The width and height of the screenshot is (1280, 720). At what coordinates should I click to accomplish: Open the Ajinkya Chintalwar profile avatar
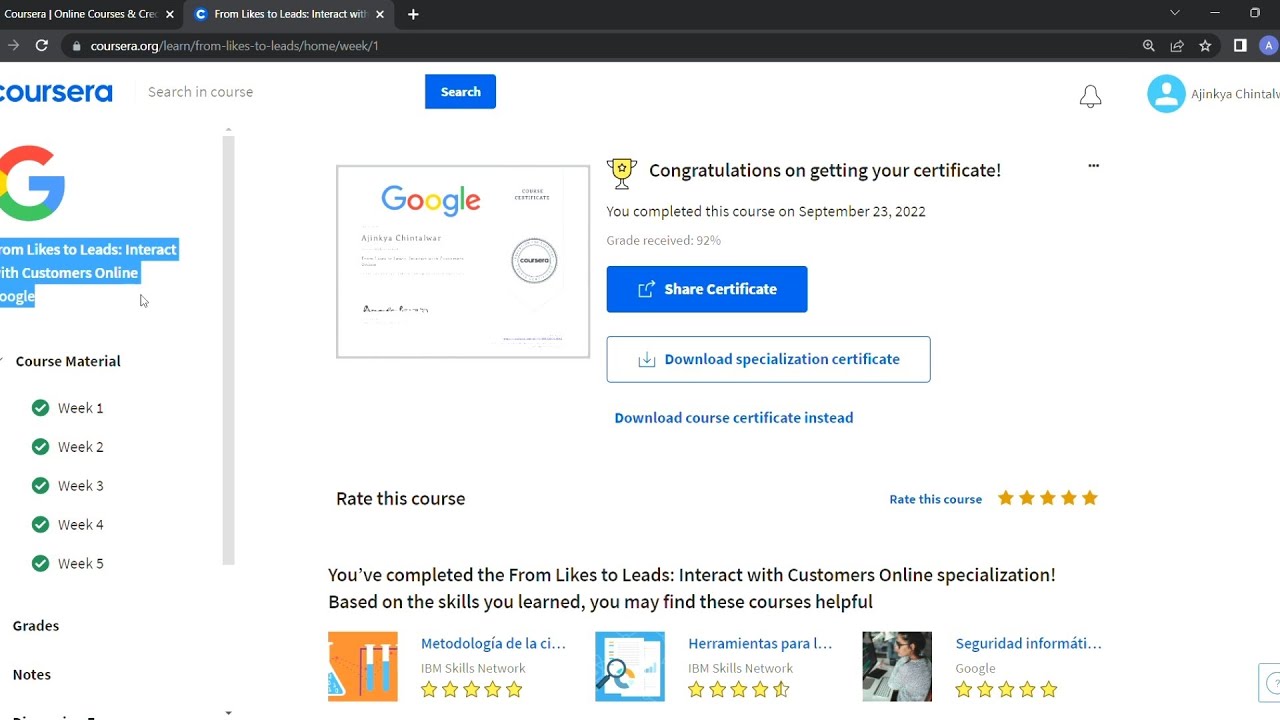pyautogui.click(x=1166, y=94)
